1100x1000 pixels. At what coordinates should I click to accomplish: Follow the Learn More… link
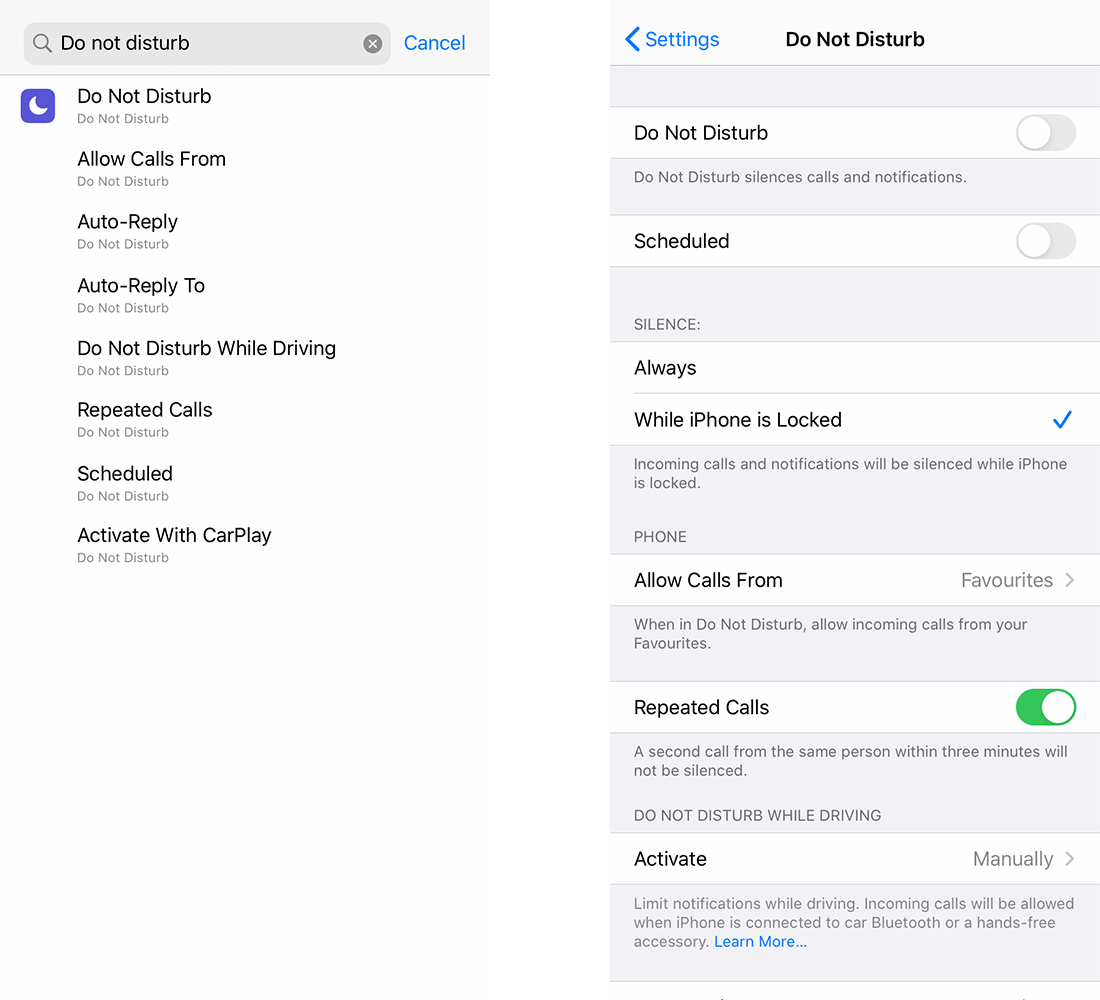tap(760, 942)
